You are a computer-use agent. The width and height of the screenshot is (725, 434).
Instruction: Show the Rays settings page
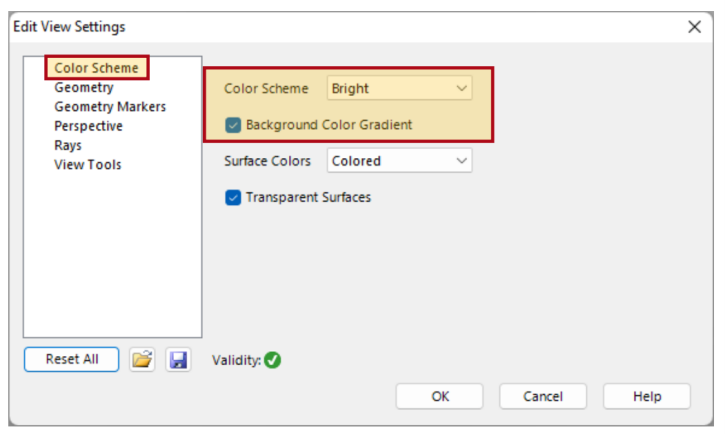click(x=68, y=145)
